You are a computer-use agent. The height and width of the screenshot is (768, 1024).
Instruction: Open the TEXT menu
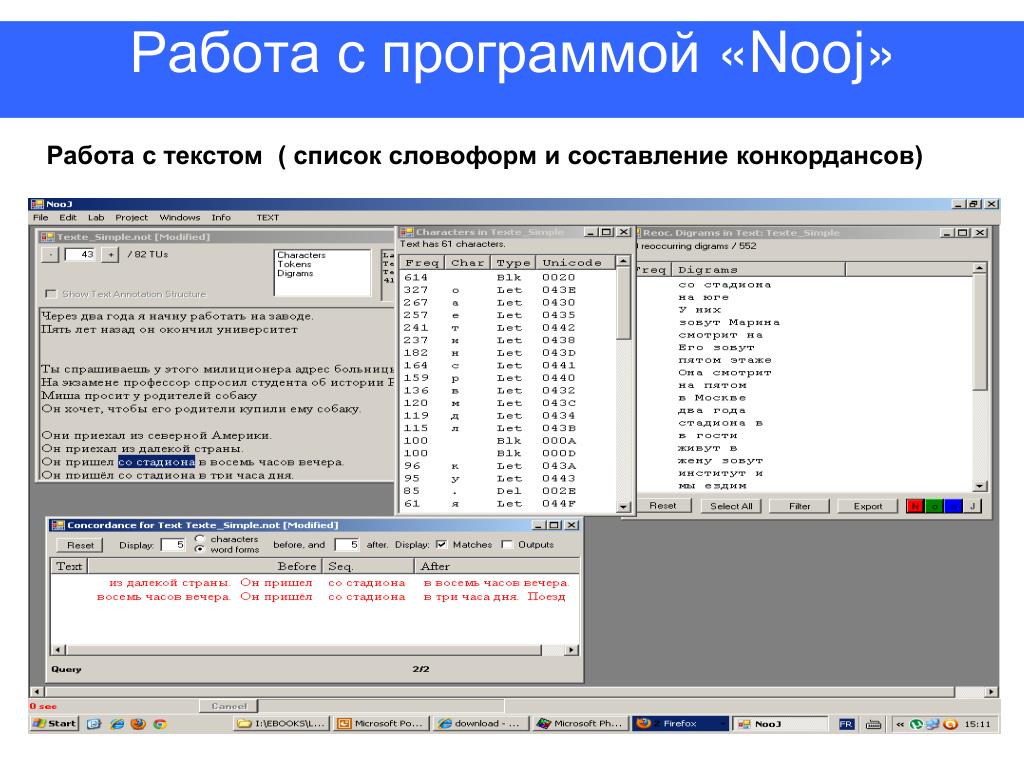pos(267,217)
